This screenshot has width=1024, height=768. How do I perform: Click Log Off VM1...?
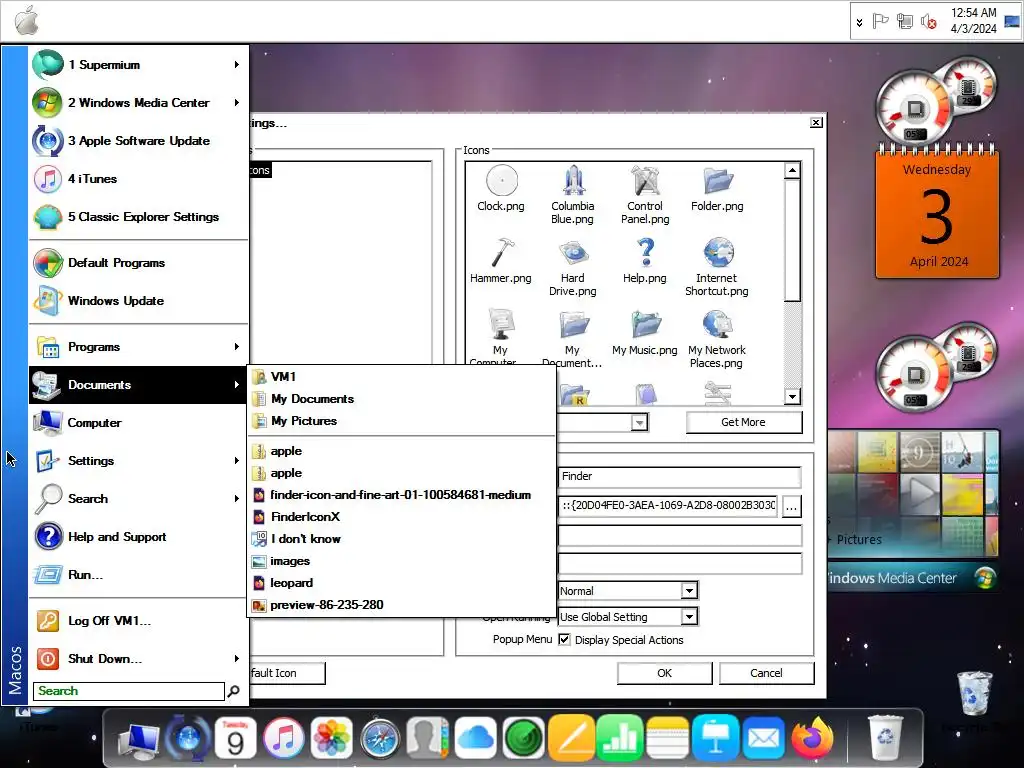[138, 621]
